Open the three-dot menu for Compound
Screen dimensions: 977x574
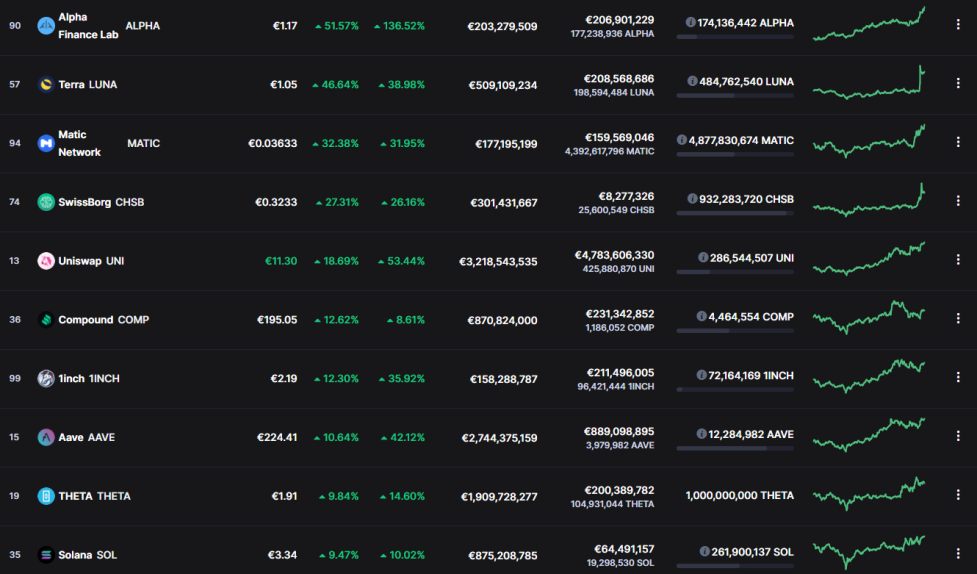958,318
